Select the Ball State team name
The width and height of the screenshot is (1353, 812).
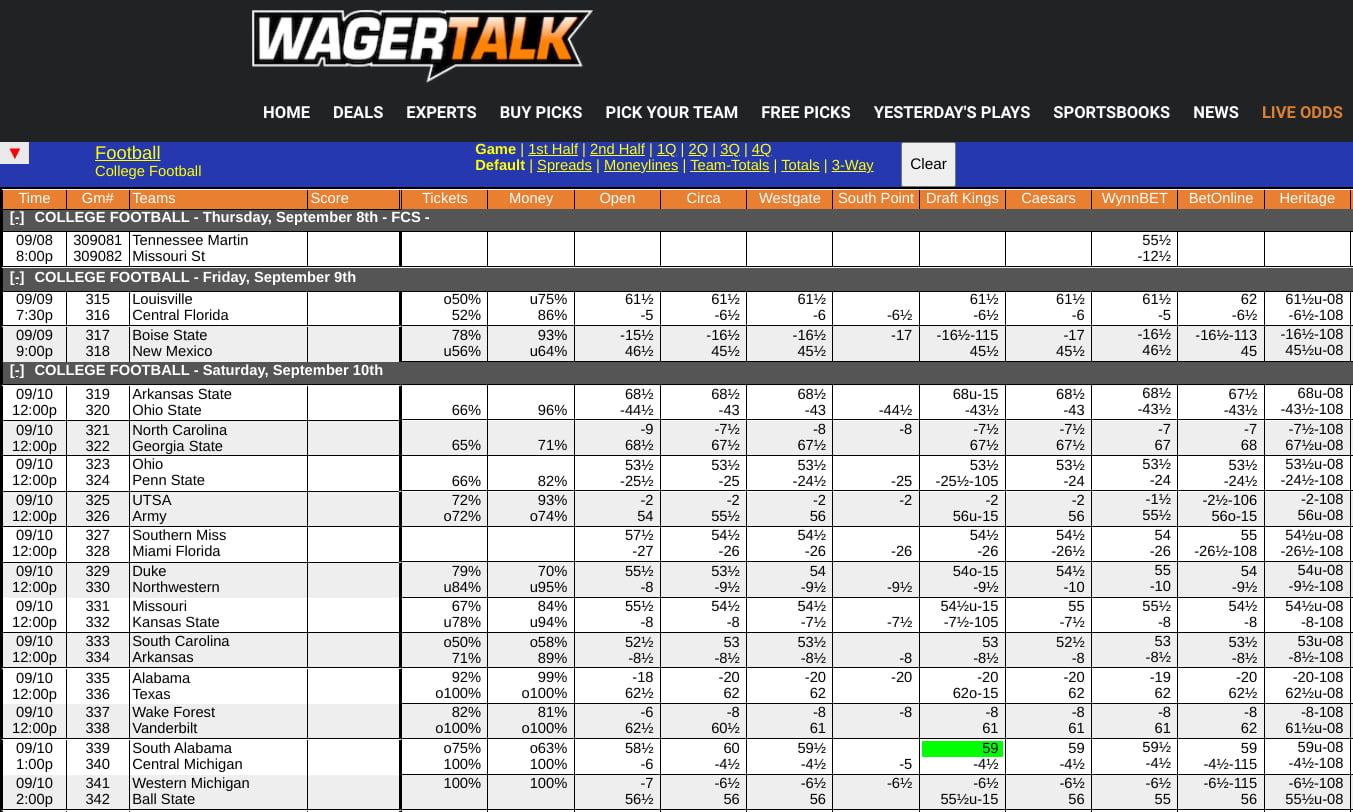pos(164,799)
